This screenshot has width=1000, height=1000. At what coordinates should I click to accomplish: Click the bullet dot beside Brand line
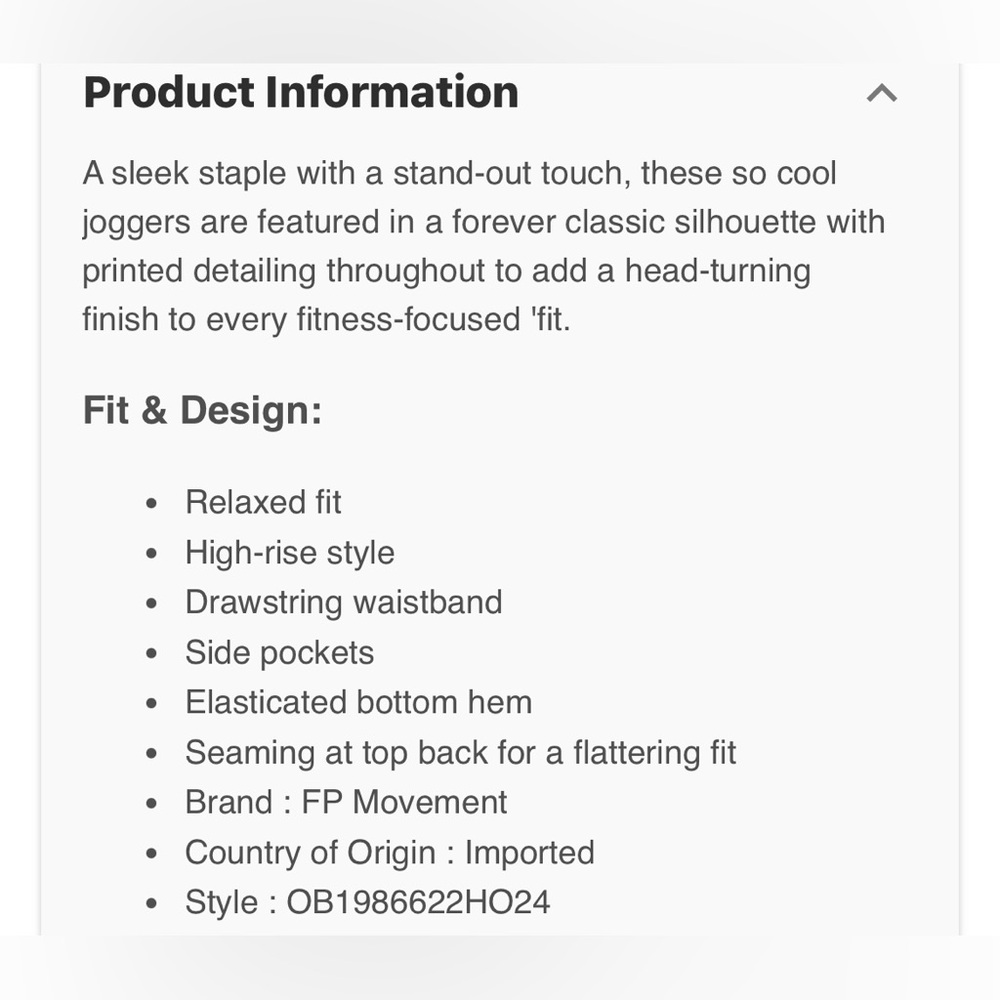tap(151, 804)
